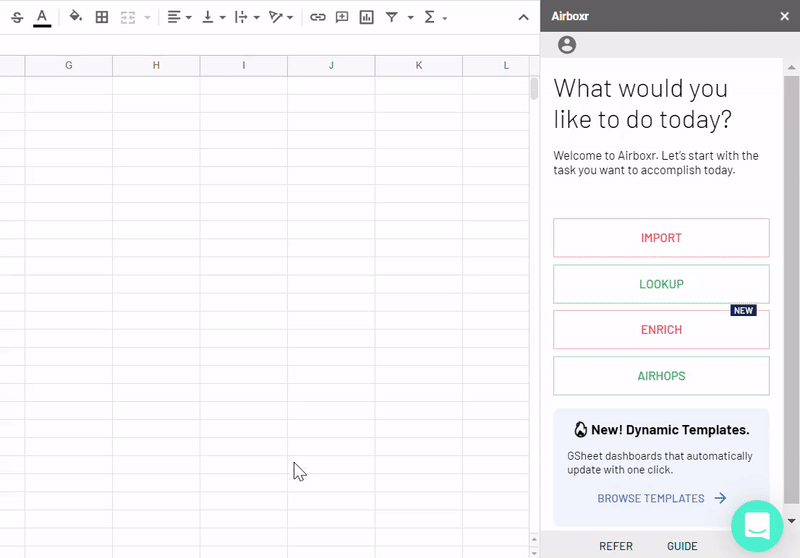The height and width of the screenshot is (558, 800).
Task: Click the text wrapping icon
Action: [241, 17]
